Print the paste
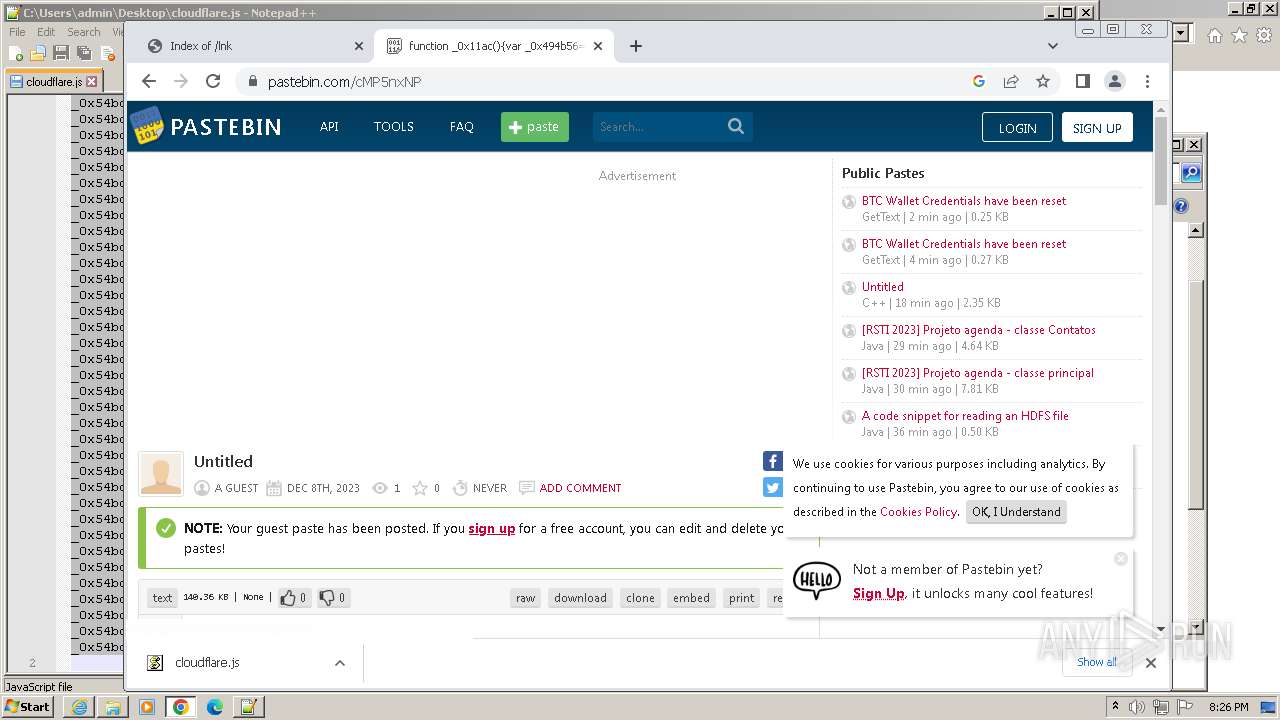The width and height of the screenshot is (1280, 720). coord(741,598)
